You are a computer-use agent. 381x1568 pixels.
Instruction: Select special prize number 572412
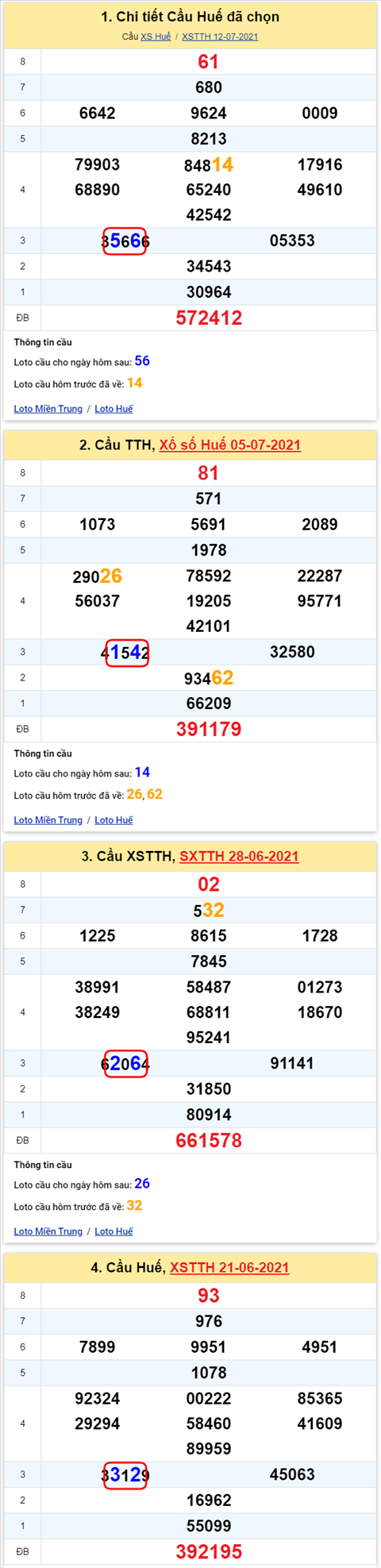coord(209,318)
